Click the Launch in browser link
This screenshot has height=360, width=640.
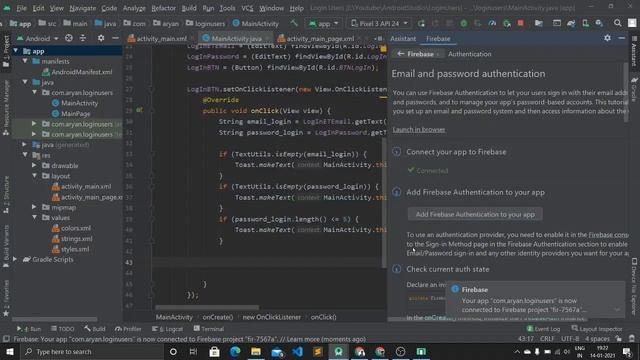pos(419,129)
